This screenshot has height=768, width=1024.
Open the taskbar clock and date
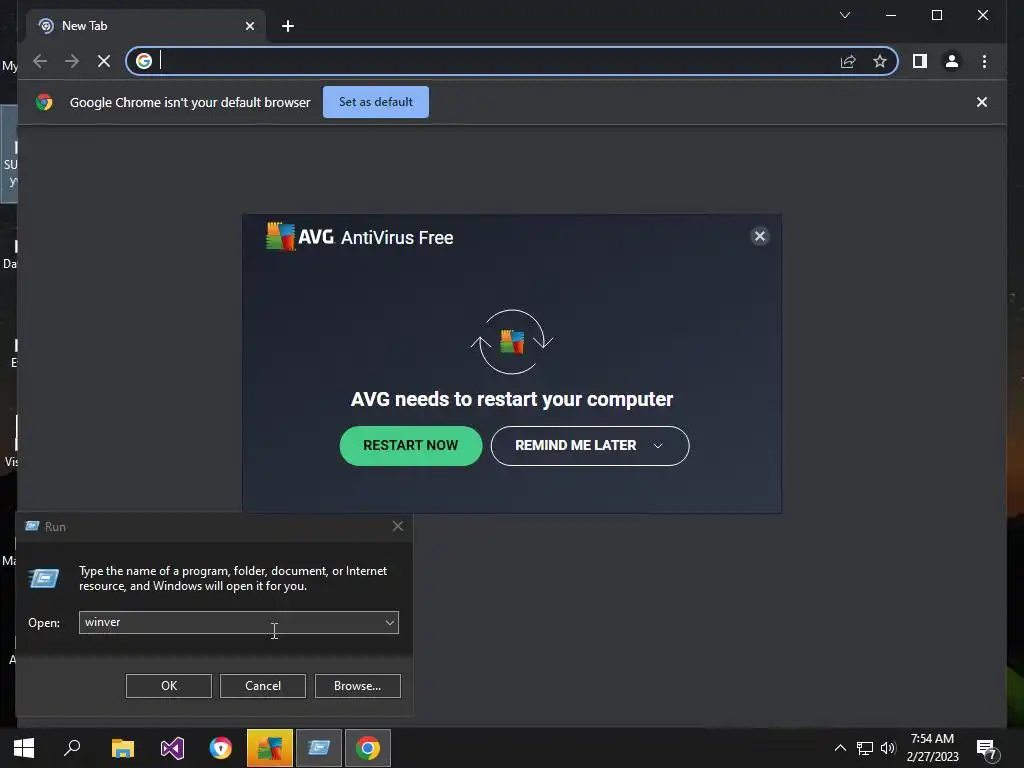pyautogui.click(x=933, y=748)
